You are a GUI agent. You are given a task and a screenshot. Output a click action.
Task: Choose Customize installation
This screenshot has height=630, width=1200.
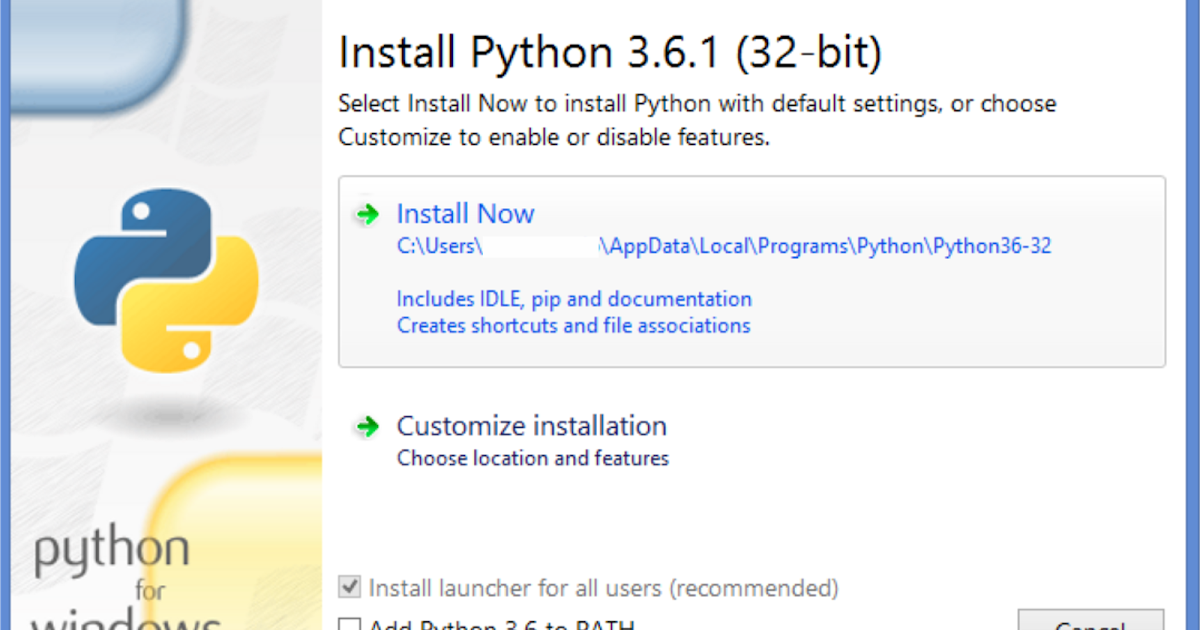[532, 425]
